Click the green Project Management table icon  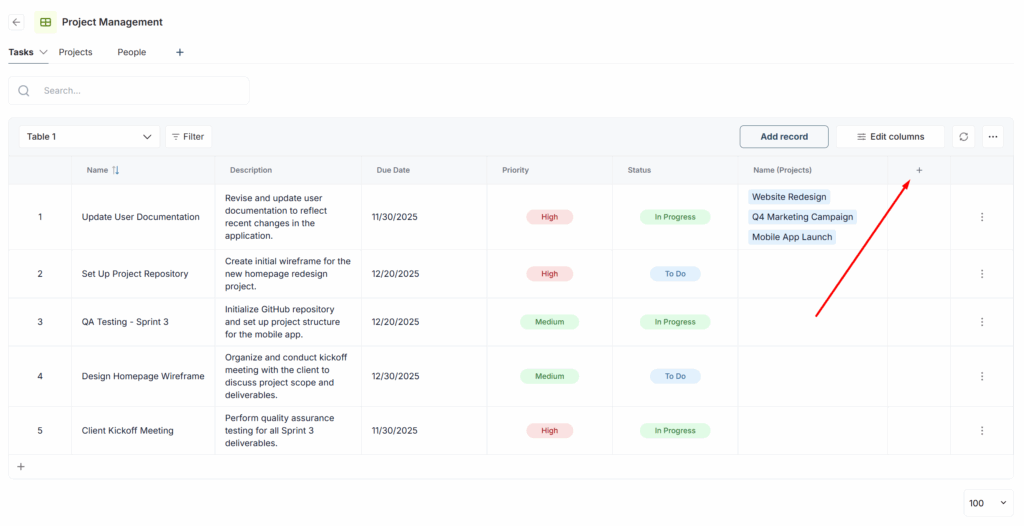tap(45, 22)
